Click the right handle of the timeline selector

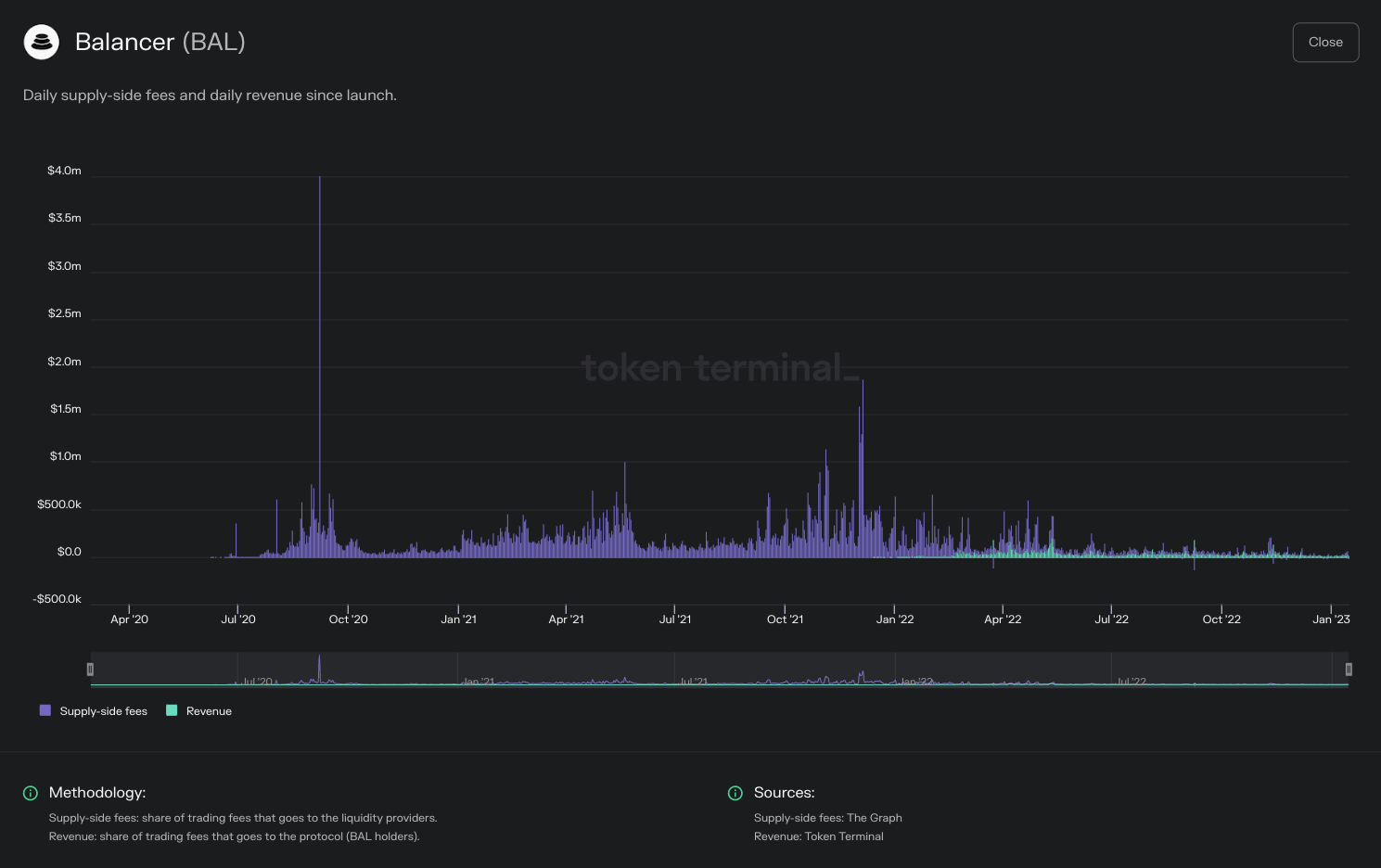[1350, 669]
